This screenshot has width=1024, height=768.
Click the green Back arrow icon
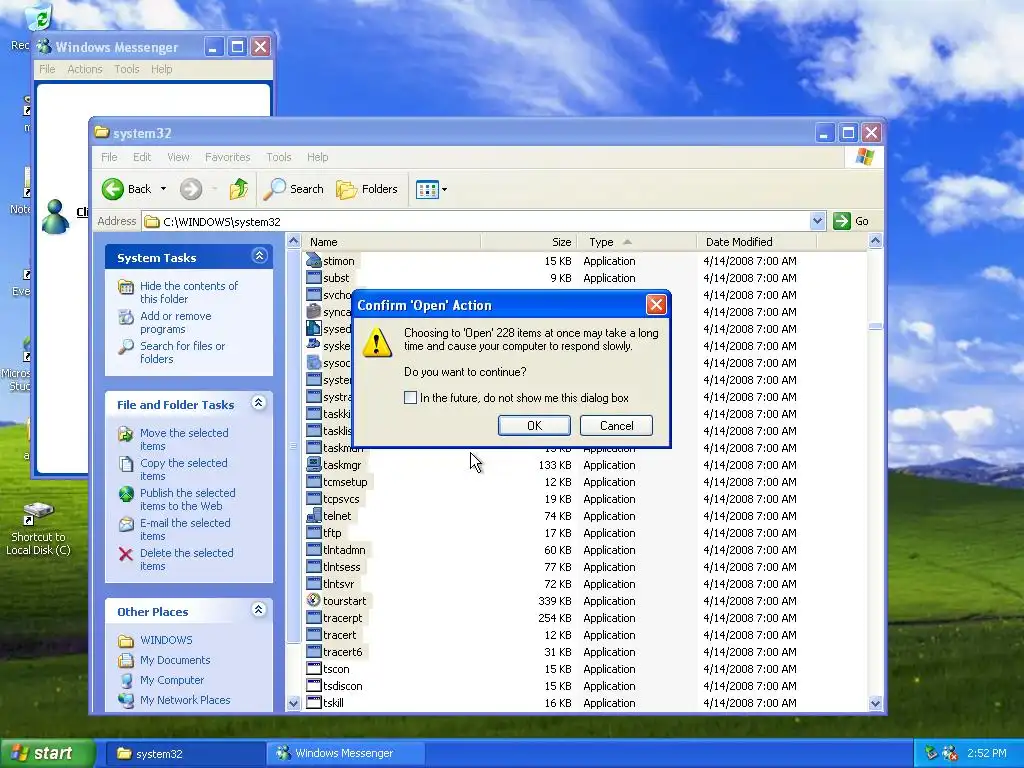tap(112, 189)
